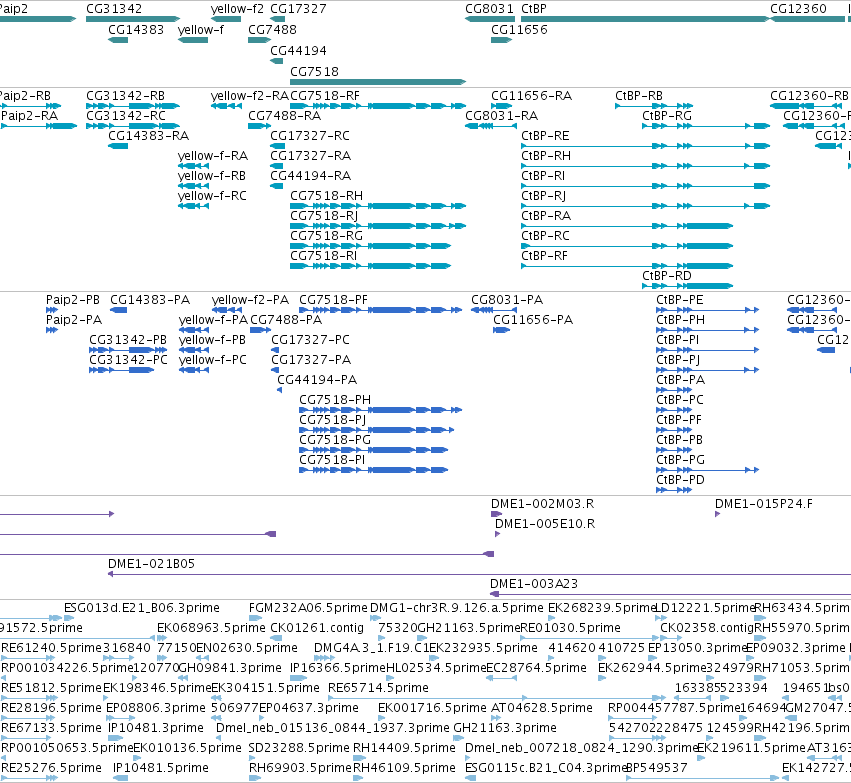
Task: Click EST SD23288.5prime label
Action: point(299,748)
